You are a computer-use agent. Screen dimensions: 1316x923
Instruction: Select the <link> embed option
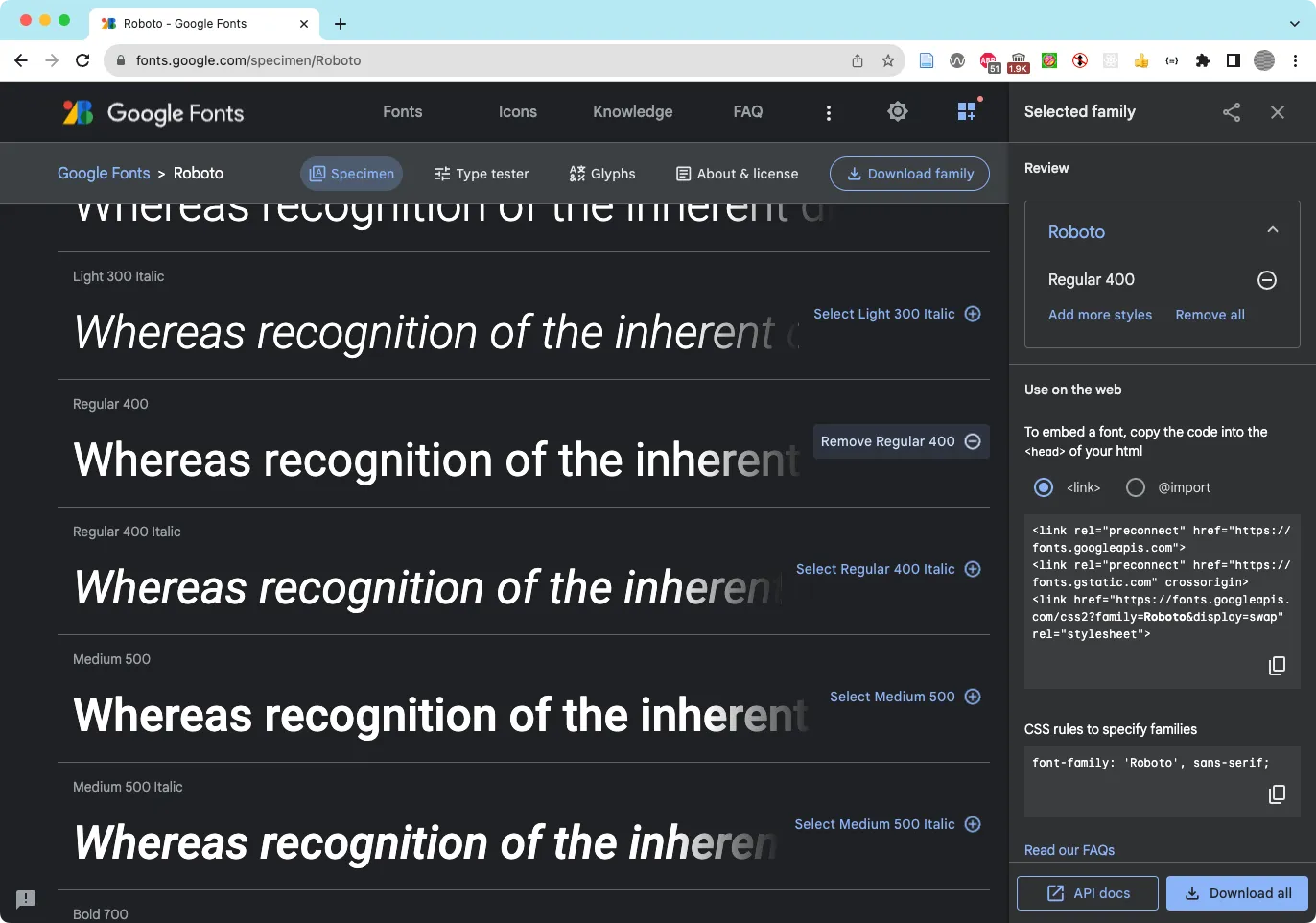point(1043,487)
